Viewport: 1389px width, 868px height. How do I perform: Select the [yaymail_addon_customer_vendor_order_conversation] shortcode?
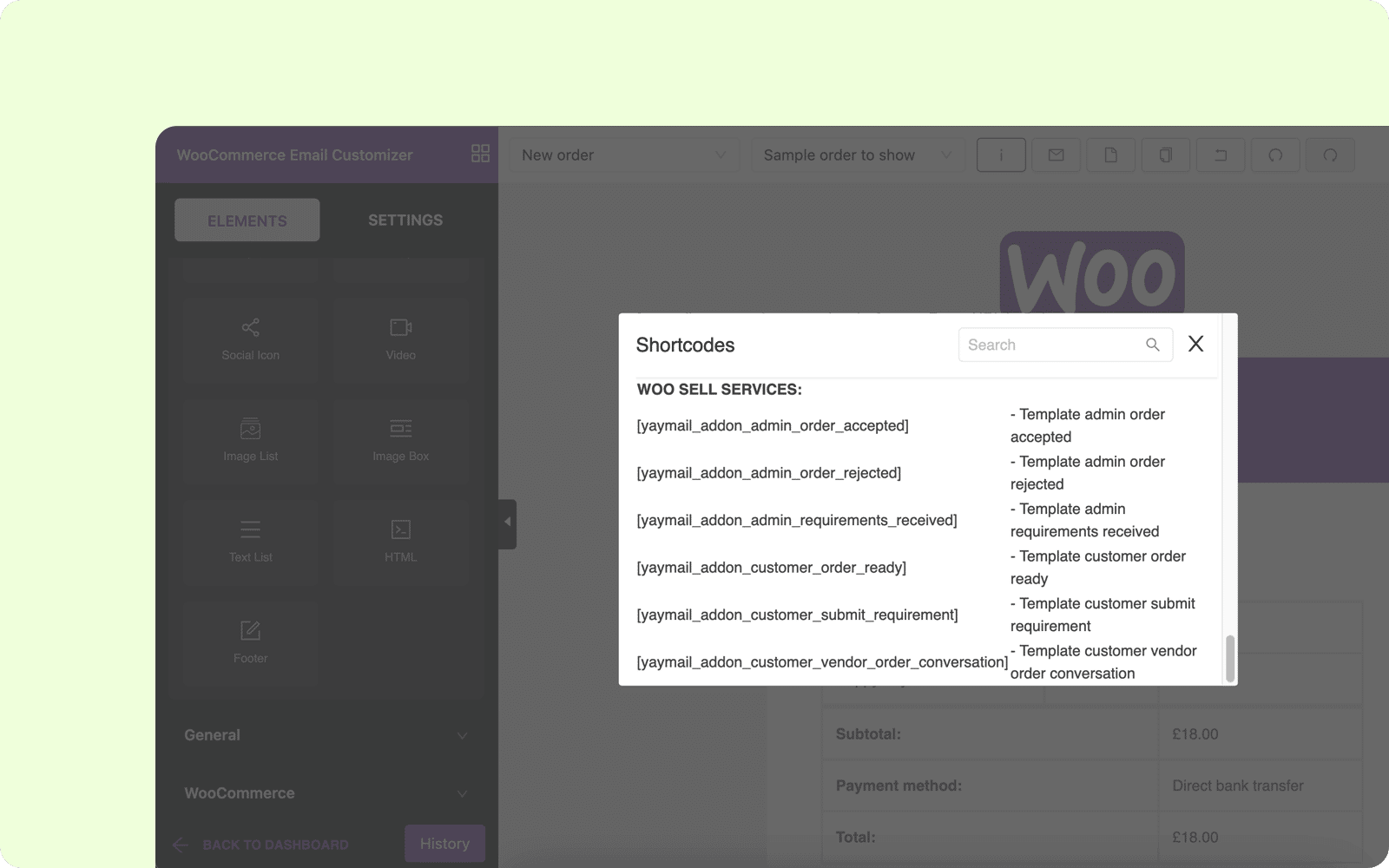point(822,662)
